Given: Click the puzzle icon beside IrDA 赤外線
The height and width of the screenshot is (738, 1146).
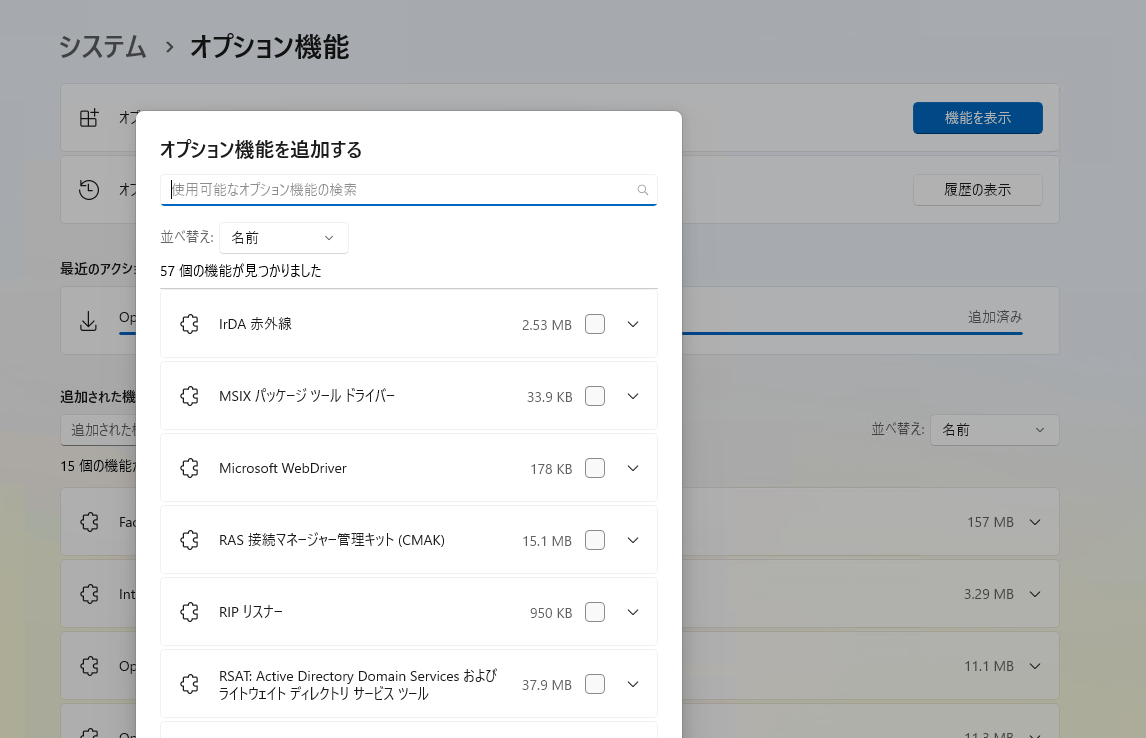Looking at the screenshot, I should click(x=189, y=324).
